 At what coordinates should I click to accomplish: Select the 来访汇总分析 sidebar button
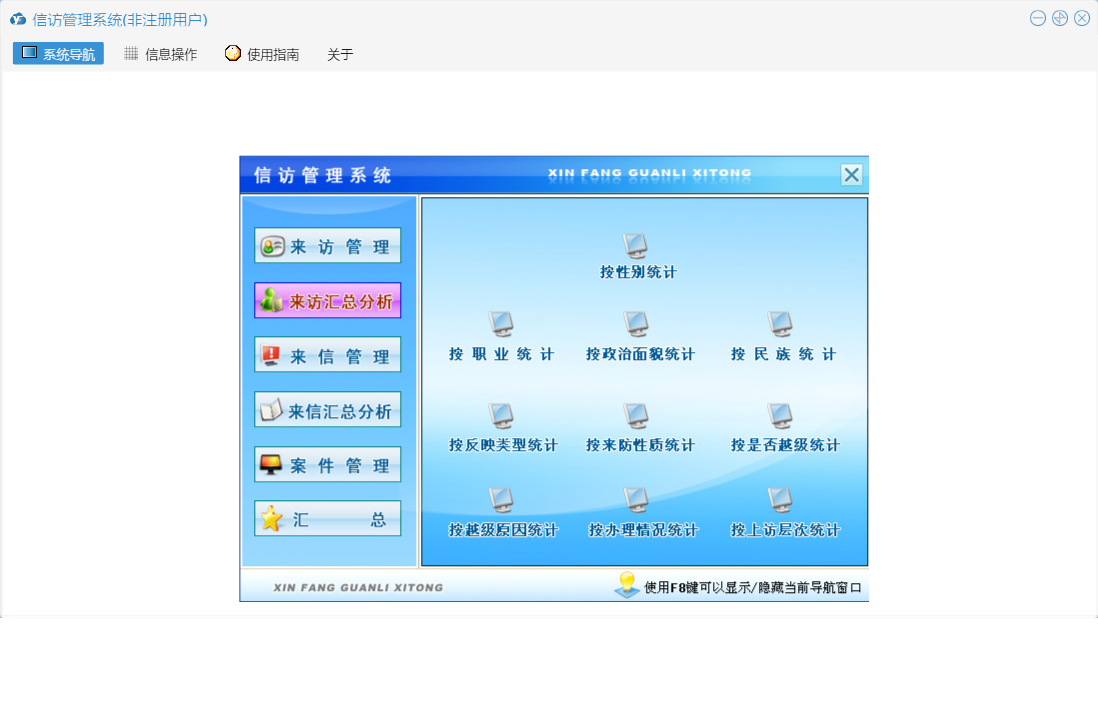point(328,301)
